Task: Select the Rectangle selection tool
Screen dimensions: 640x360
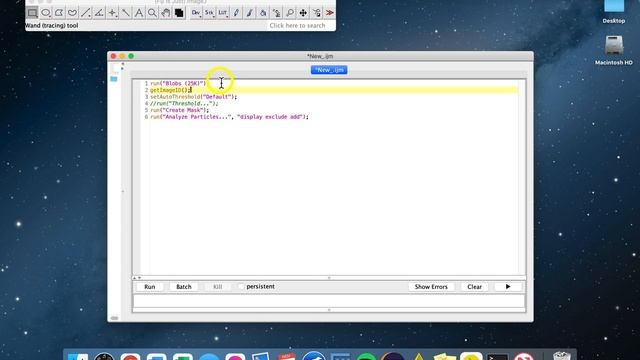Action: 32,13
